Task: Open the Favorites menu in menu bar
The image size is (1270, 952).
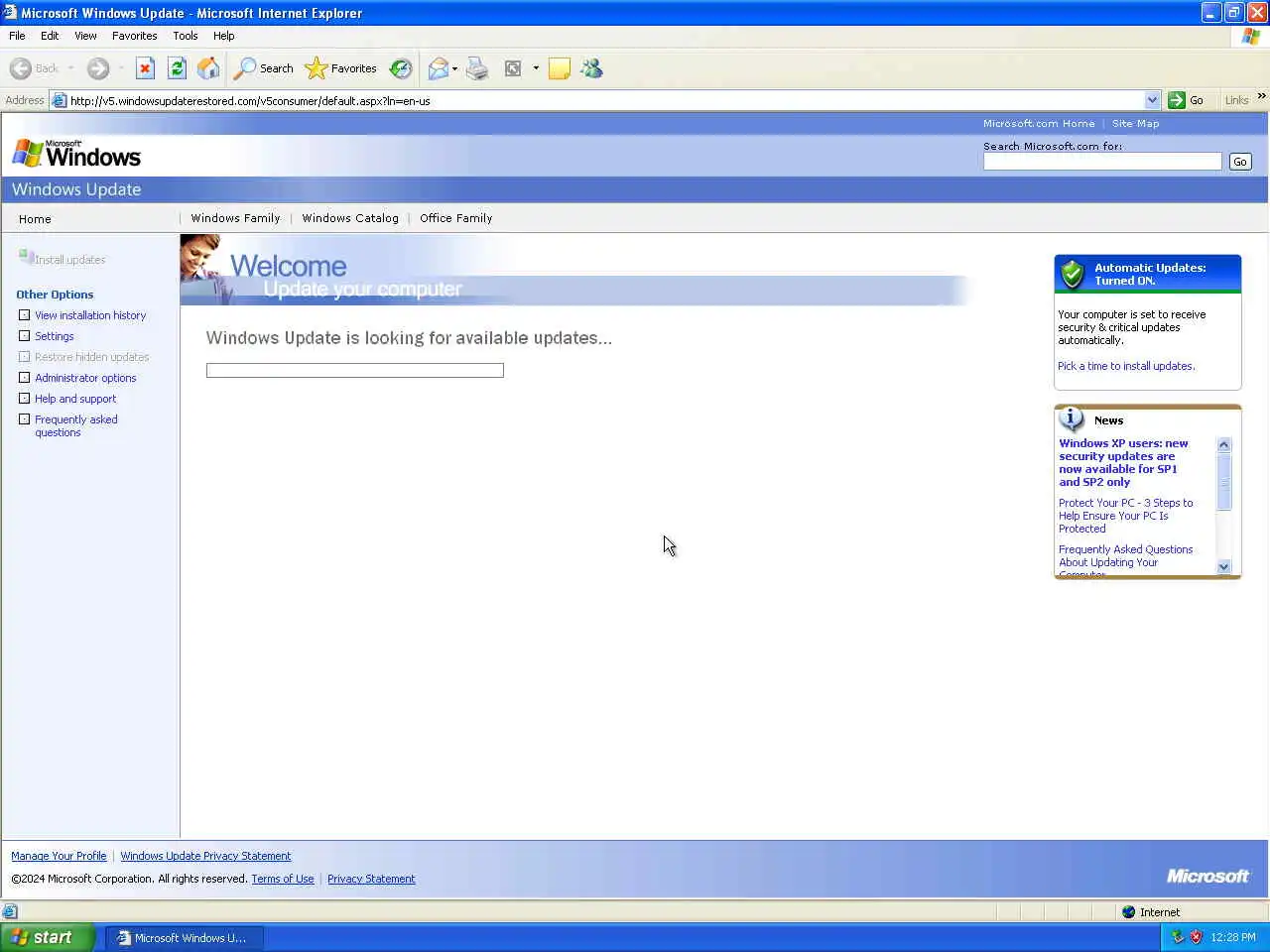Action: (x=134, y=36)
